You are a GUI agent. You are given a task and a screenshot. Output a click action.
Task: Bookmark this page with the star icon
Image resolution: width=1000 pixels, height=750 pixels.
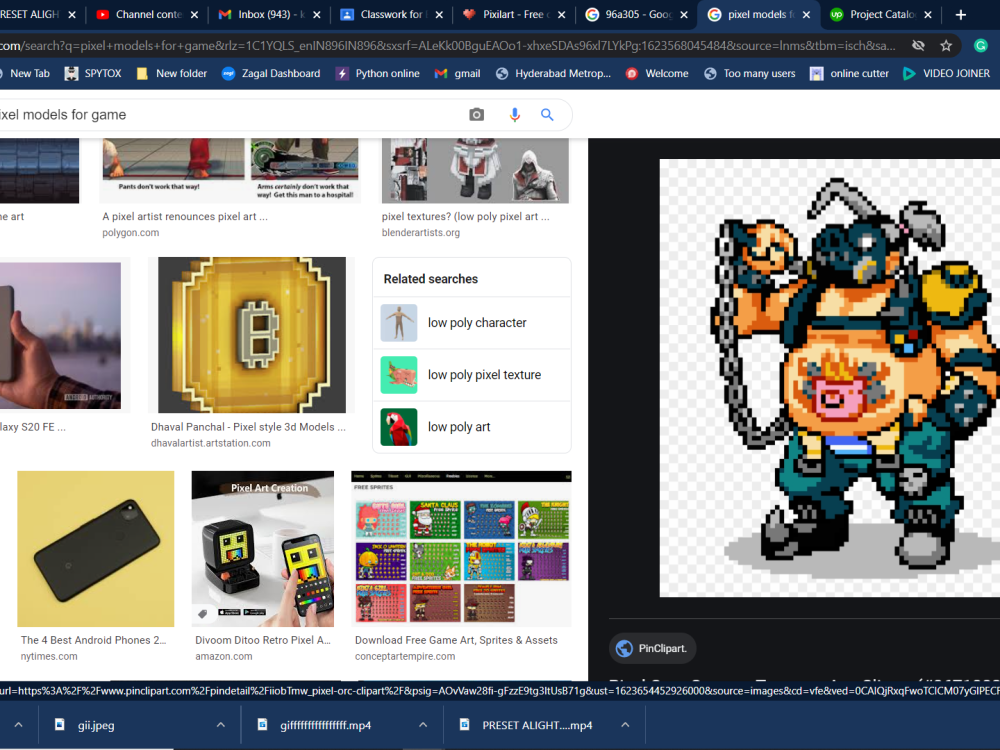[946, 45]
